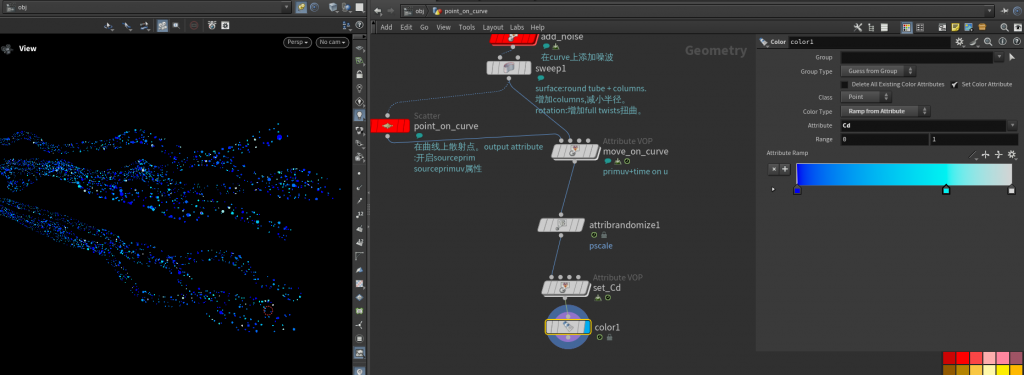Select the add_noise node
Image resolution: width=1024 pixels, height=375 pixels.
pos(513,38)
